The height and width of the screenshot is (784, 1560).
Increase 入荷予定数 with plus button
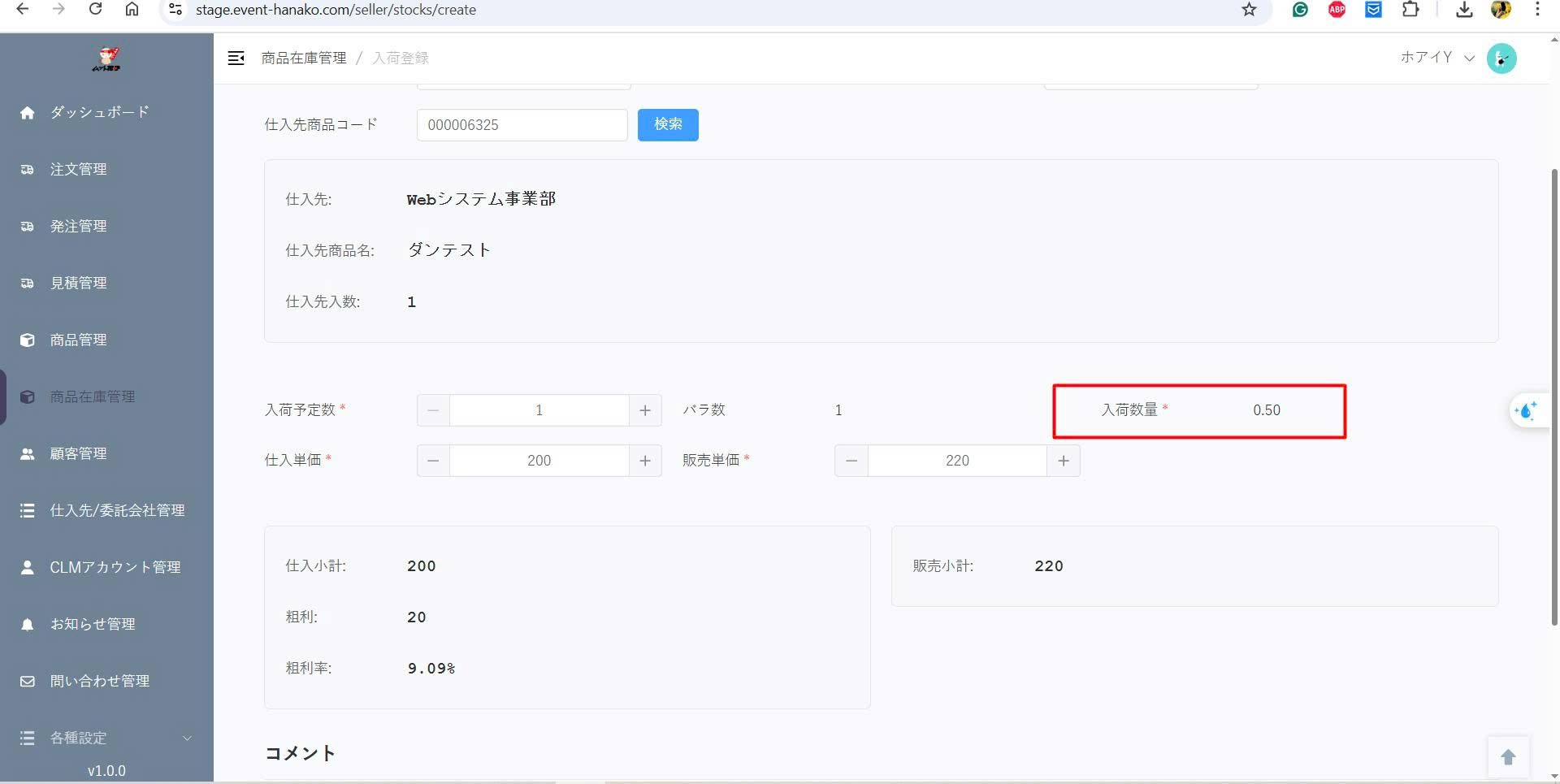pyautogui.click(x=645, y=410)
